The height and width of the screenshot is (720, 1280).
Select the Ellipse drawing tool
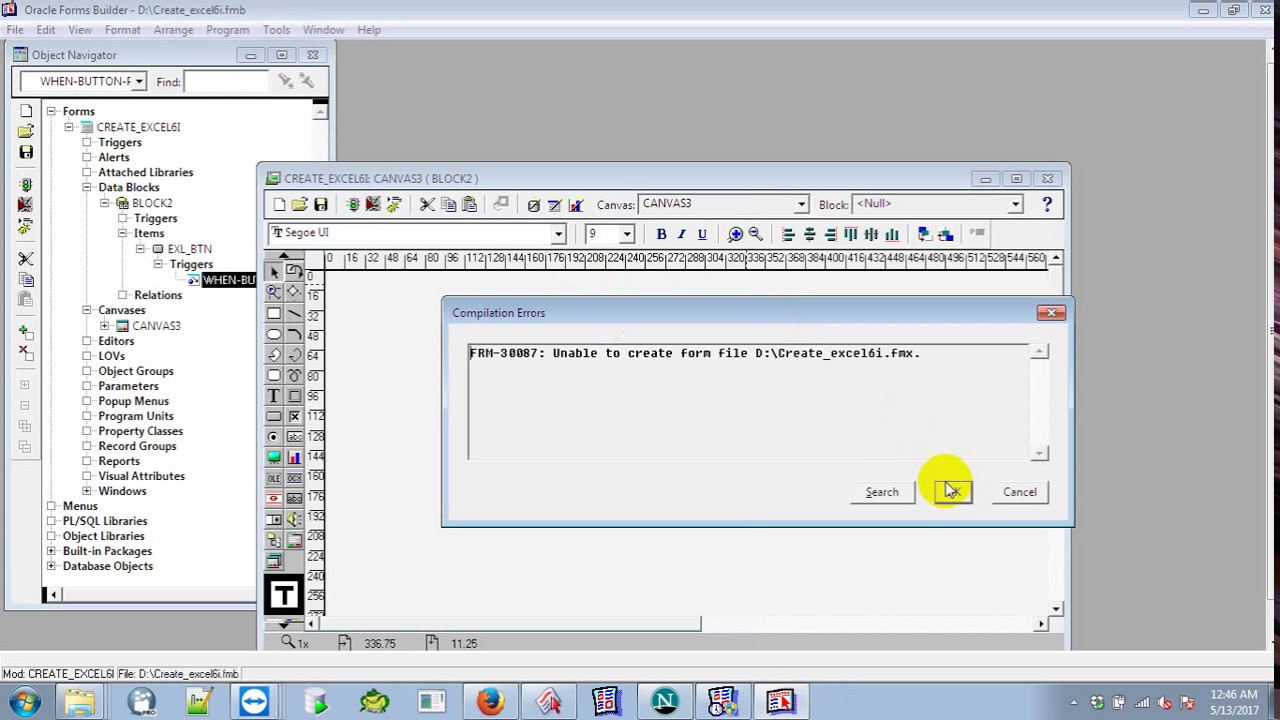tap(274, 334)
